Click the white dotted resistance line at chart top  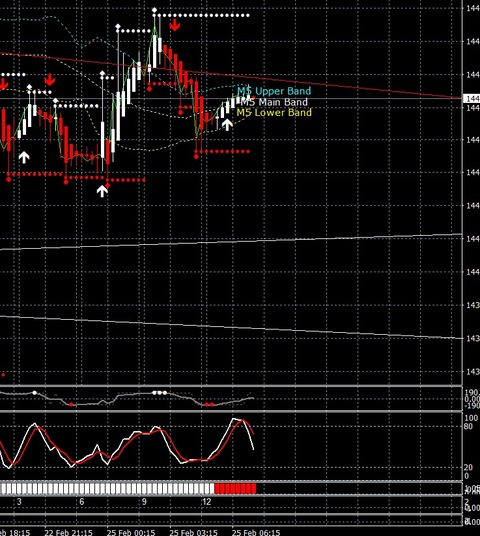202,15
